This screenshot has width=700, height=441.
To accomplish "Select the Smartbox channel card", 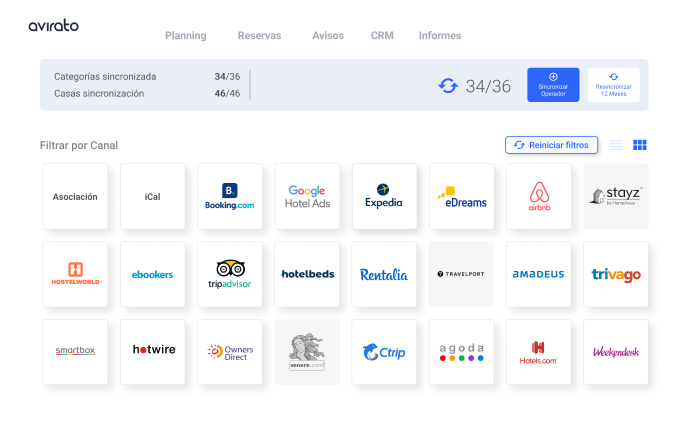I will [75, 352].
